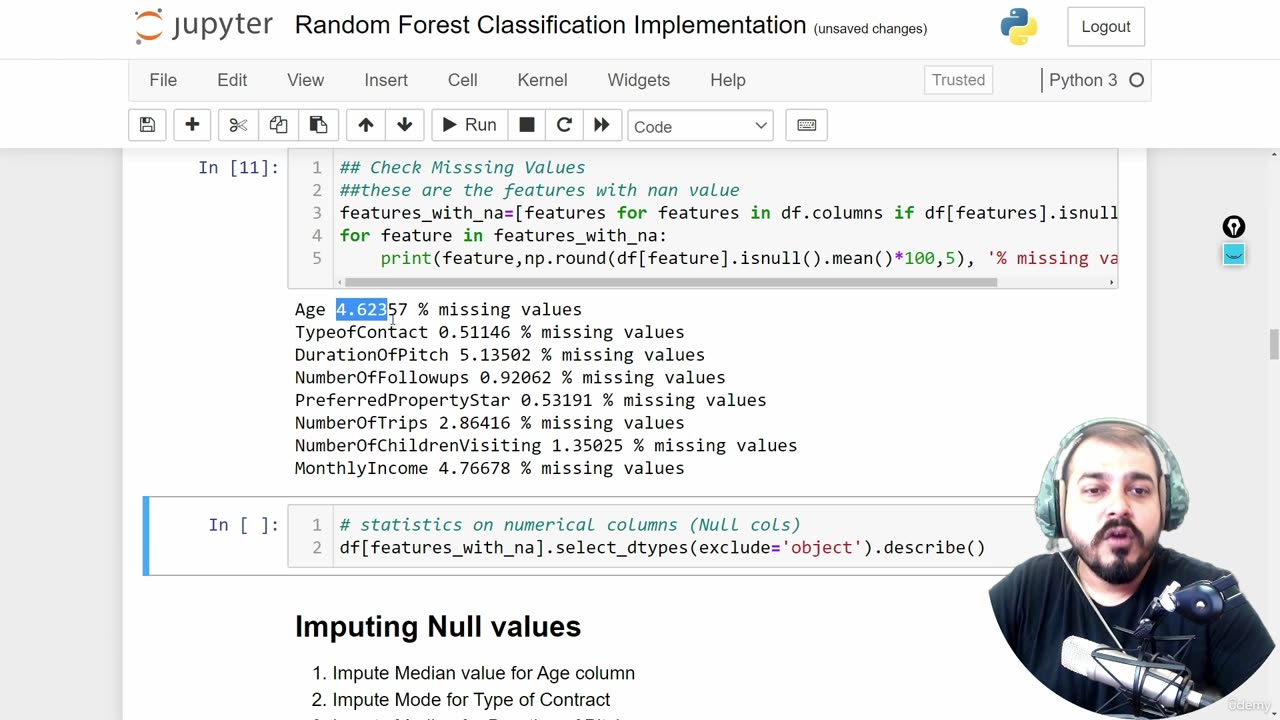This screenshot has width=1280, height=720.
Task: Click the Python 3 kernel name
Action: click(1083, 80)
